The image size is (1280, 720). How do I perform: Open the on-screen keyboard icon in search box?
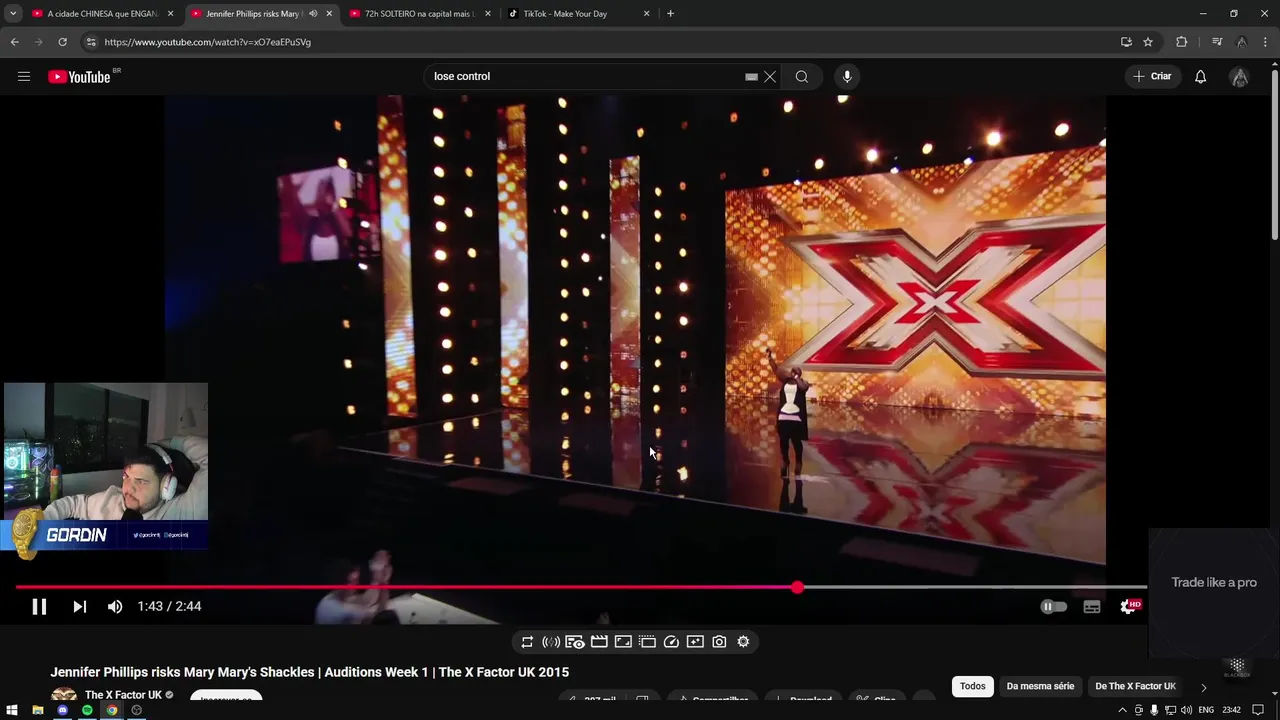751,76
